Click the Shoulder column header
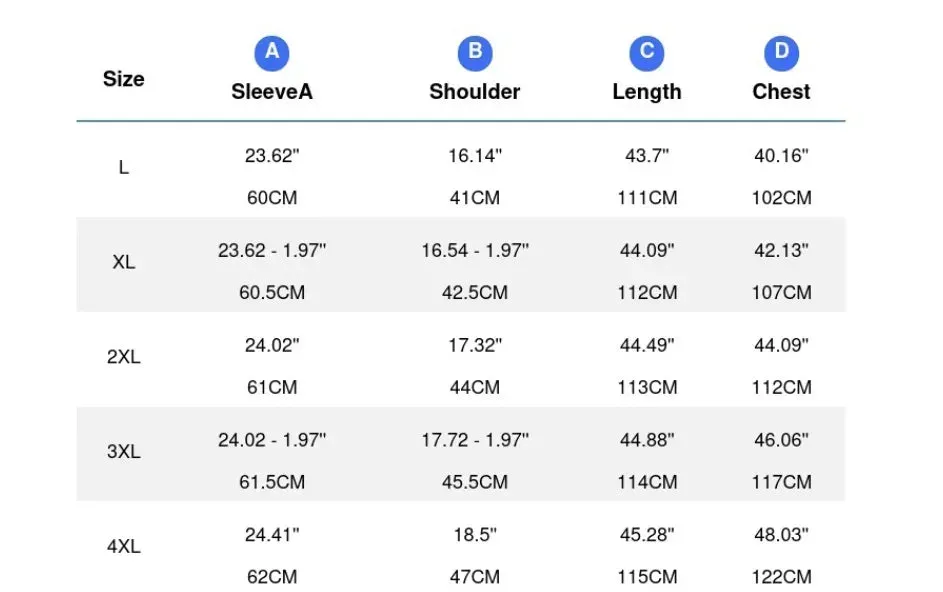The height and width of the screenshot is (592, 943). [x=475, y=91]
